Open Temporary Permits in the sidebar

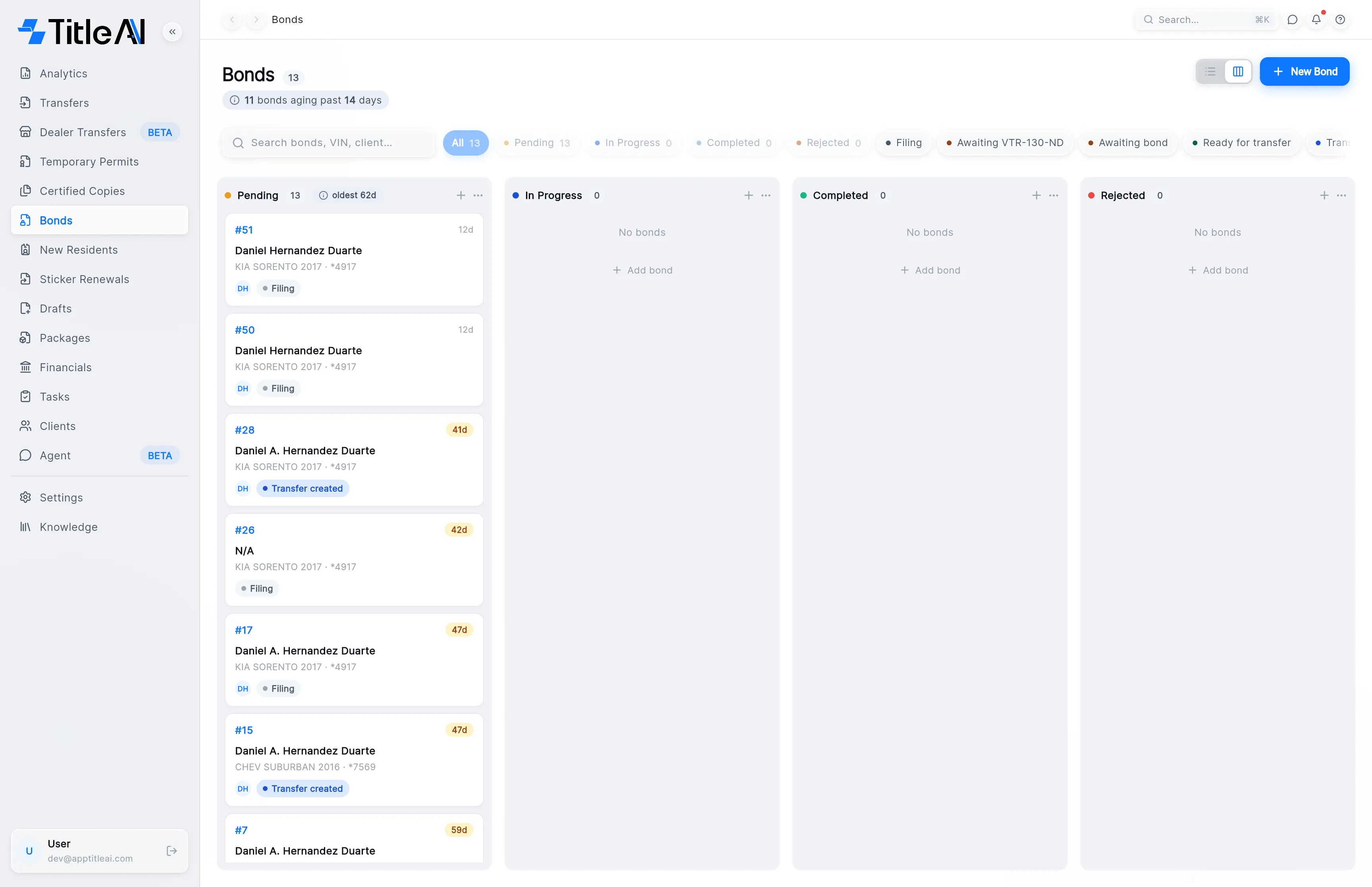point(100,162)
